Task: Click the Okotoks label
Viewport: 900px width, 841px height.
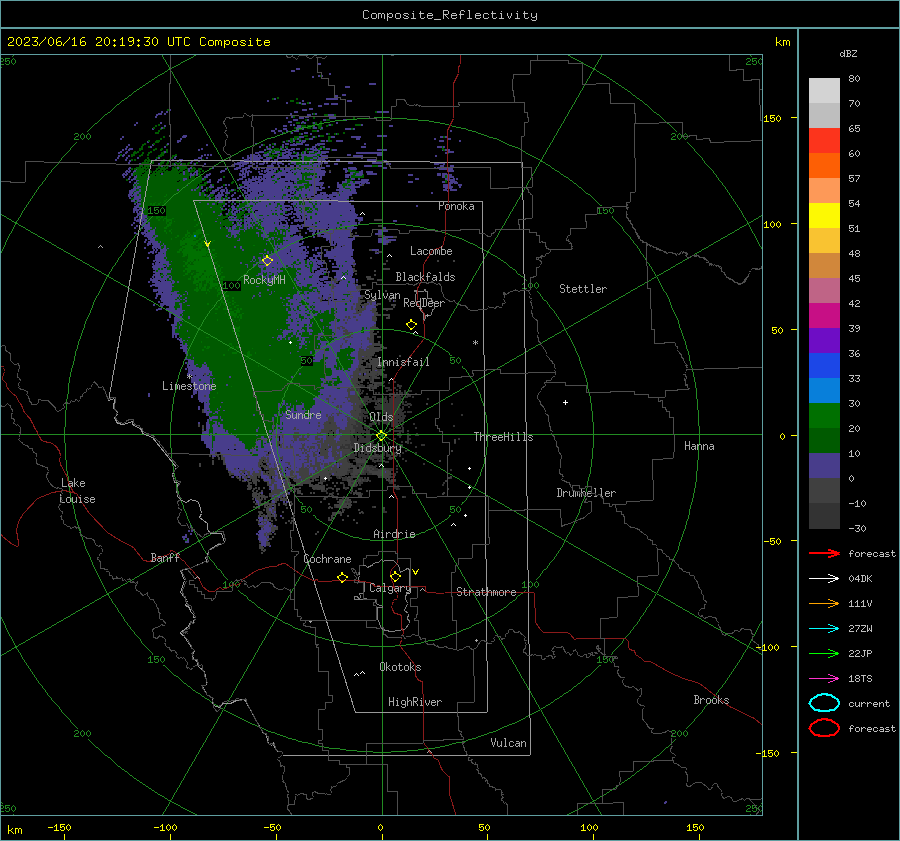Action: tap(400, 667)
